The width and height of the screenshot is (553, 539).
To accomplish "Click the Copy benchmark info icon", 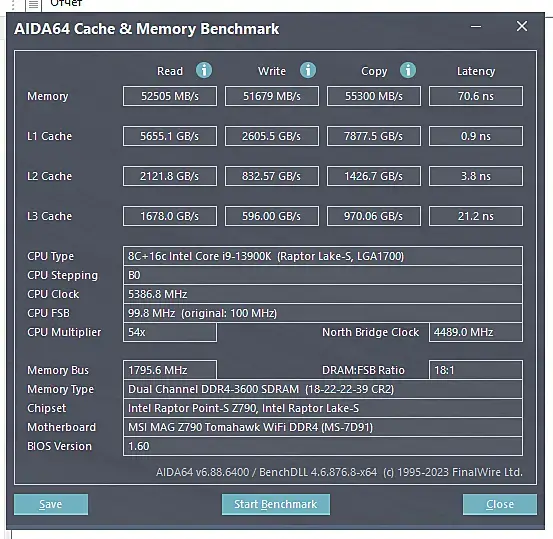I will pos(408,70).
